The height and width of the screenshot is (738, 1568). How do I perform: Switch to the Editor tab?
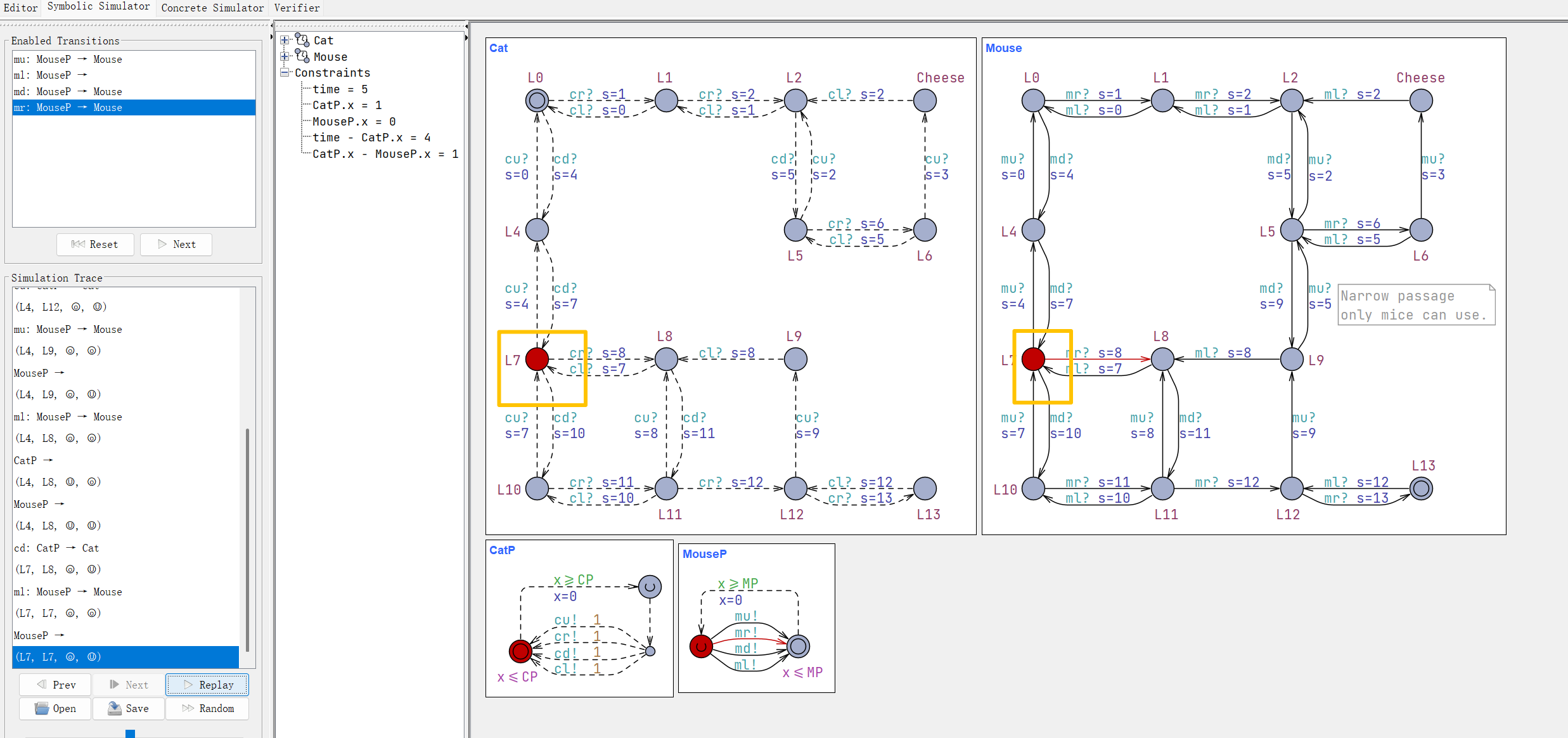[x=20, y=8]
